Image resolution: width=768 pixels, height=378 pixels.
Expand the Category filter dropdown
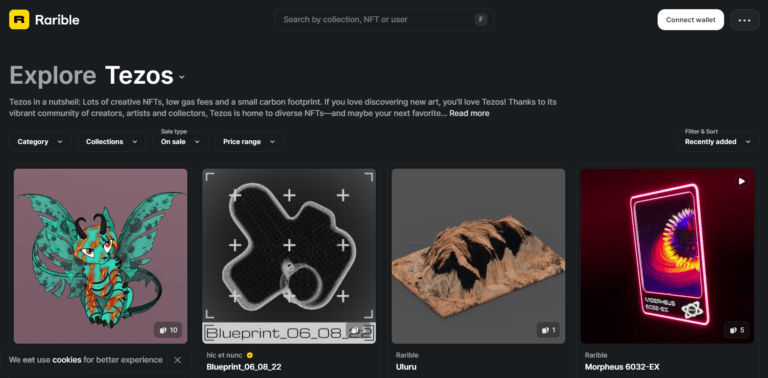click(x=40, y=142)
